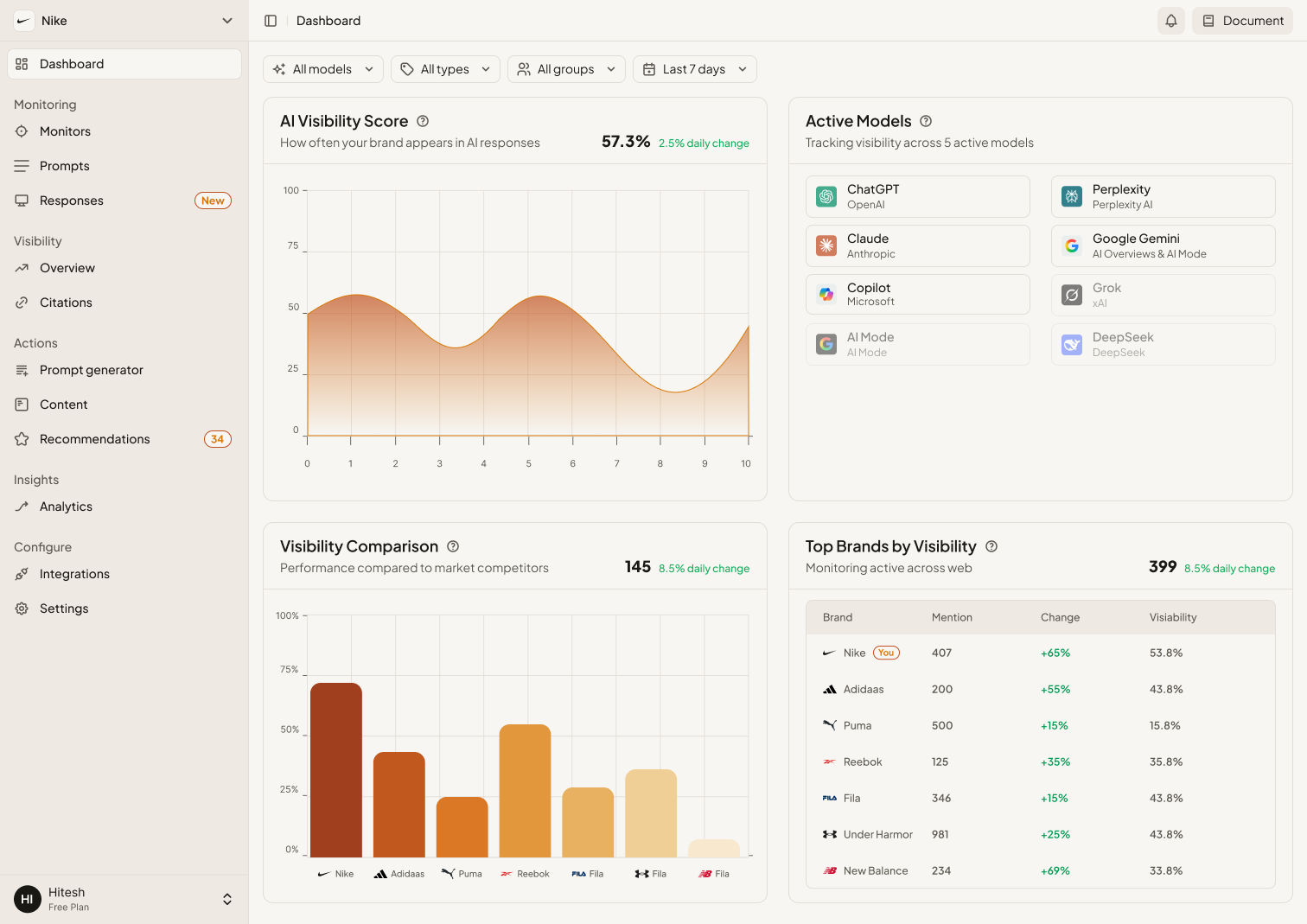Select the Claude model card

point(918,246)
